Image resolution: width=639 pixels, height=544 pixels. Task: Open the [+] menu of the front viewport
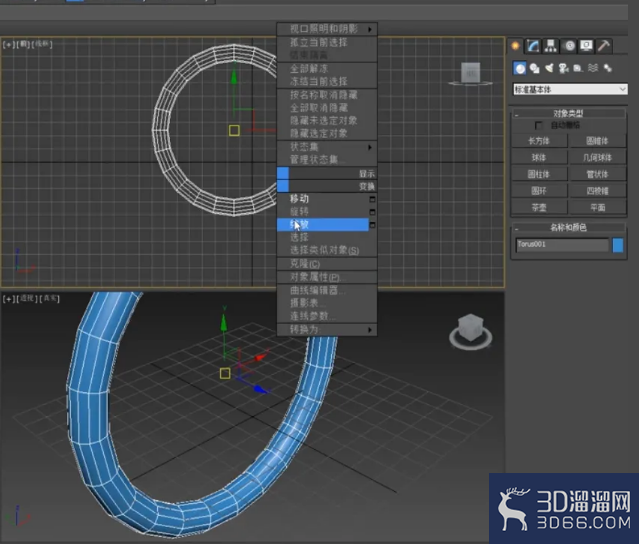pyautogui.click(x=7, y=44)
